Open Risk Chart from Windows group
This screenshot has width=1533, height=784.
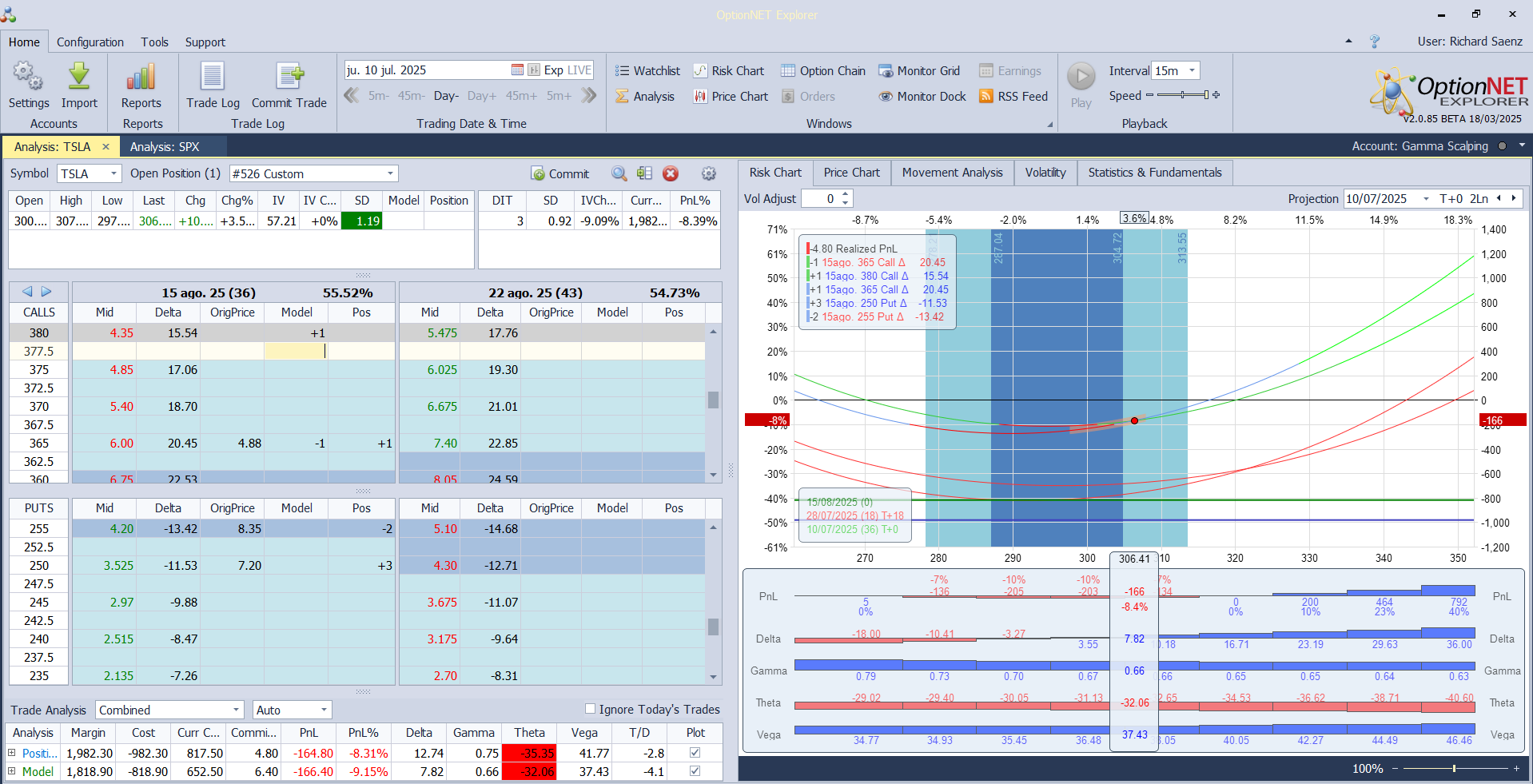[x=728, y=71]
